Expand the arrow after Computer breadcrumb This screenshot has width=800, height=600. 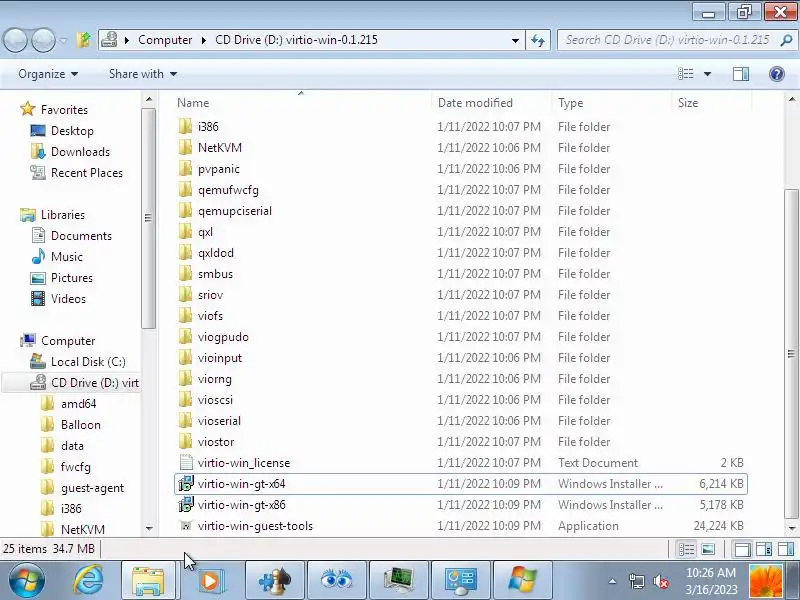tap(204, 40)
